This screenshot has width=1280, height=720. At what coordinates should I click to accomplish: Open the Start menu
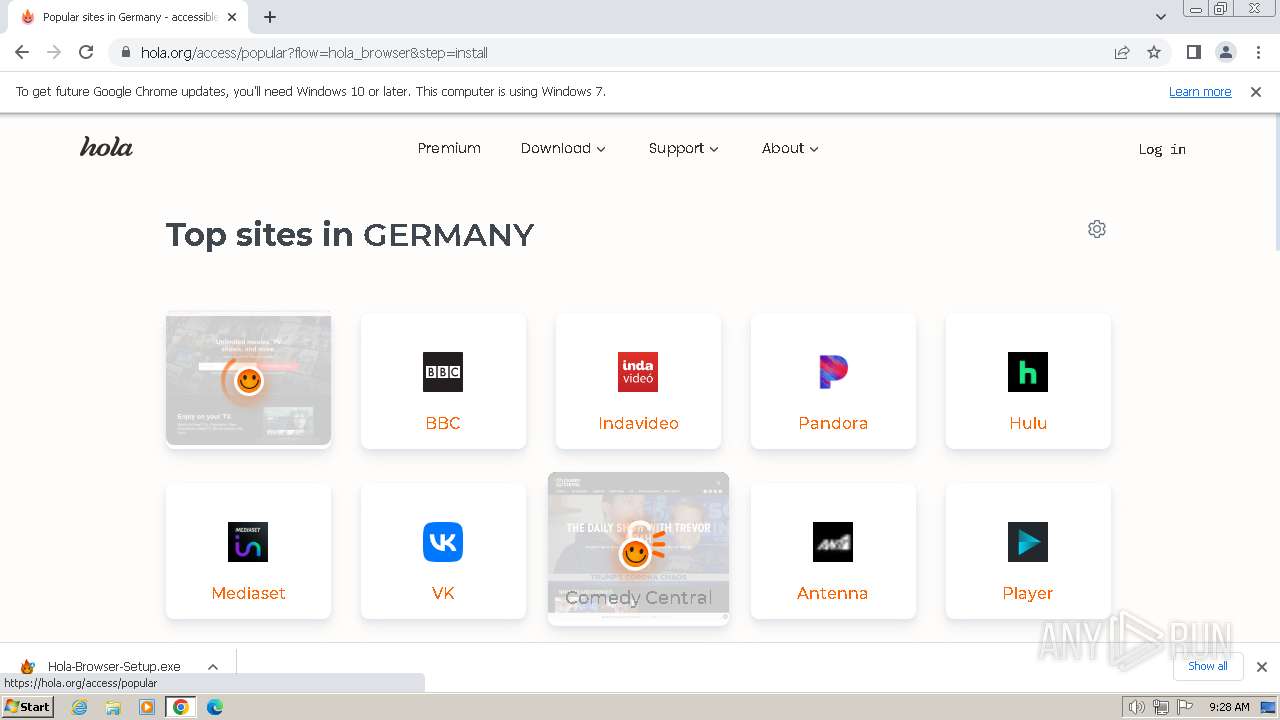[28, 707]
